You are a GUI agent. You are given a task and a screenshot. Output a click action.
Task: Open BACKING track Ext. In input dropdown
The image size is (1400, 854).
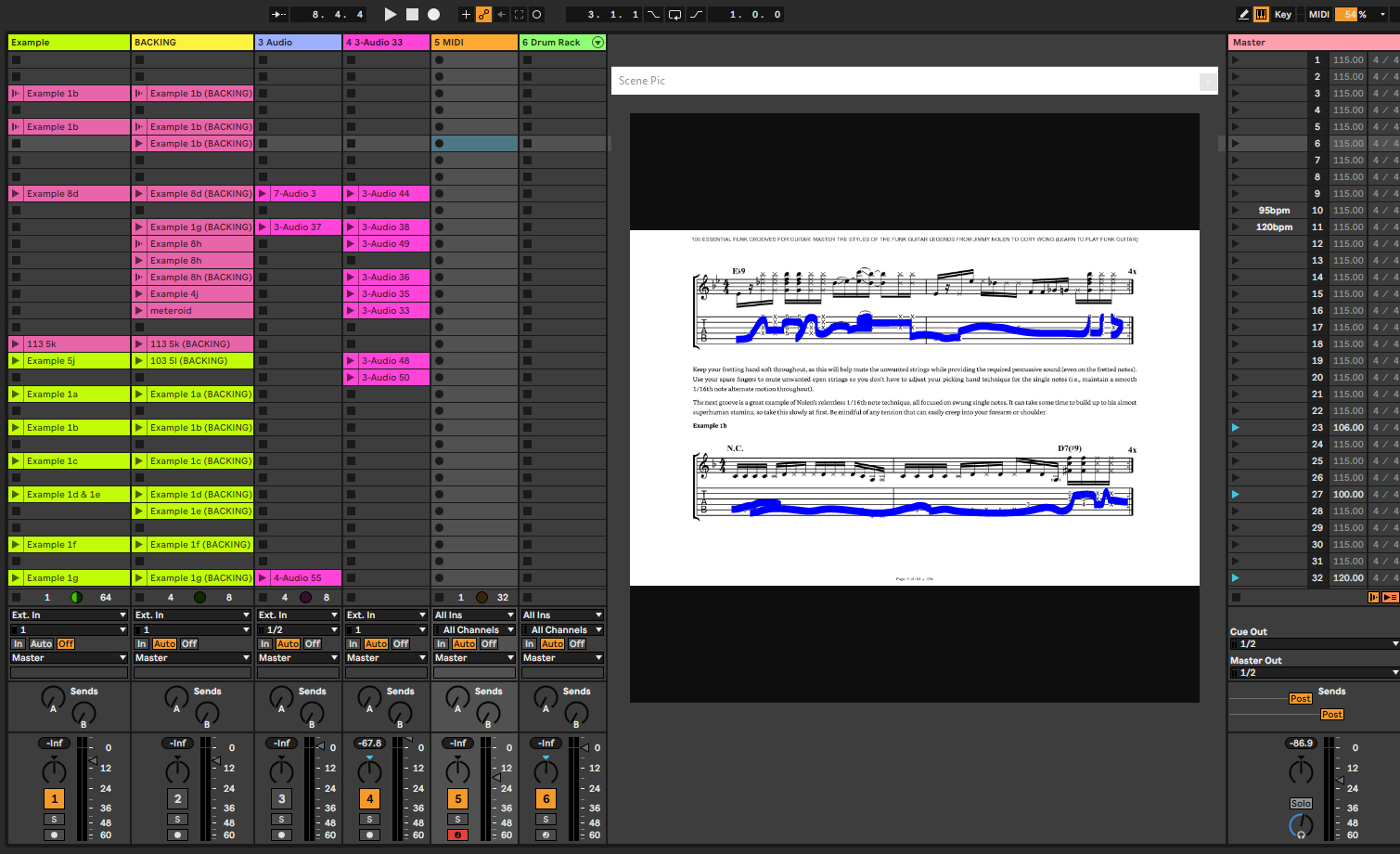192,615
